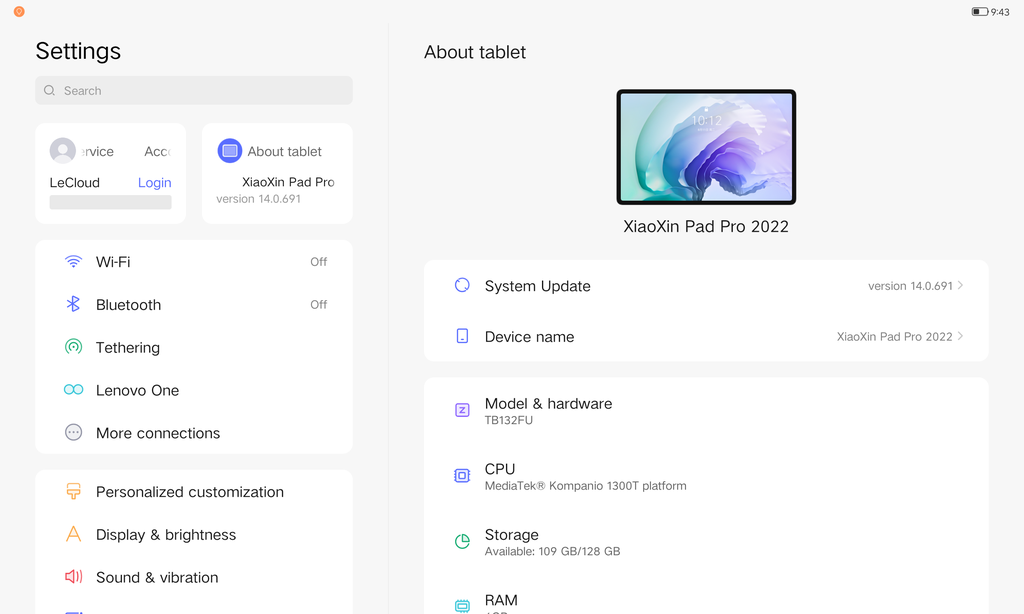Open Sound & vibration settings
1024x614 pixels.
194,577
